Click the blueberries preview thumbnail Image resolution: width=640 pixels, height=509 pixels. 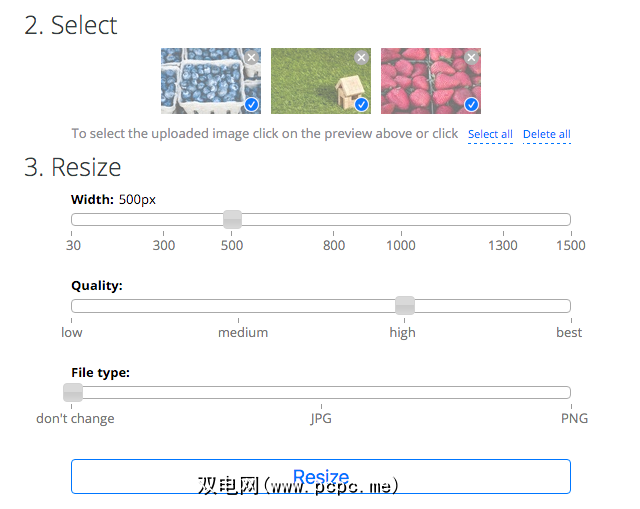click(205, 82)
